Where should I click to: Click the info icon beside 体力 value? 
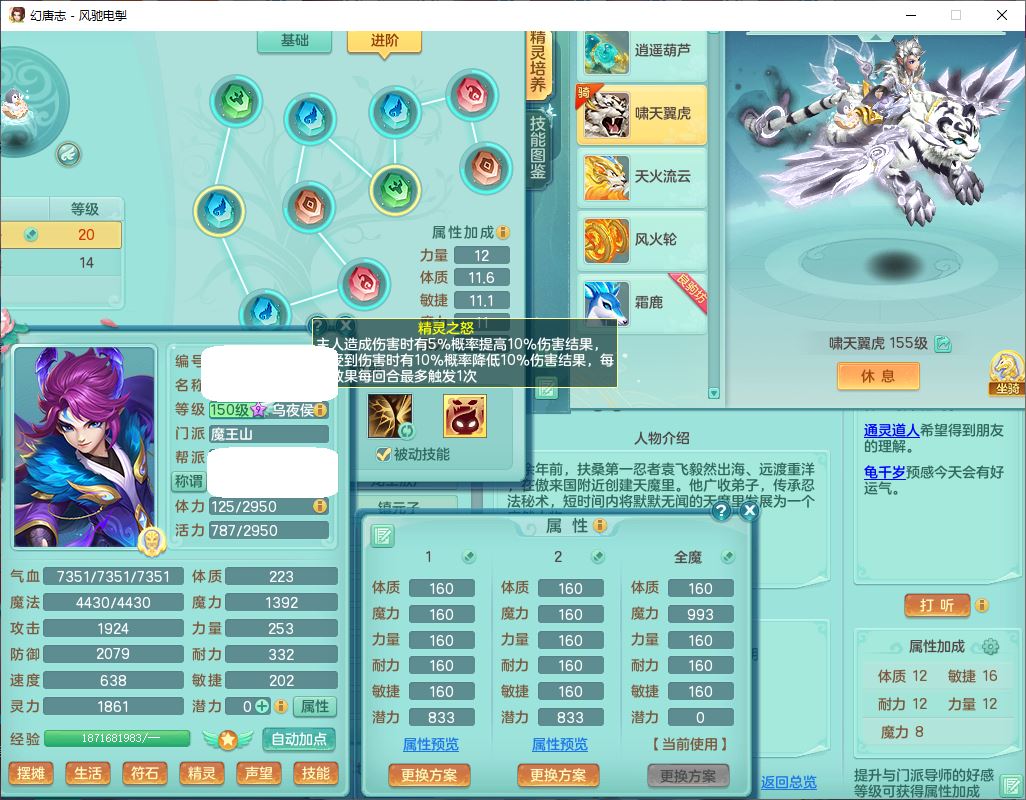(x=320, y=506)
